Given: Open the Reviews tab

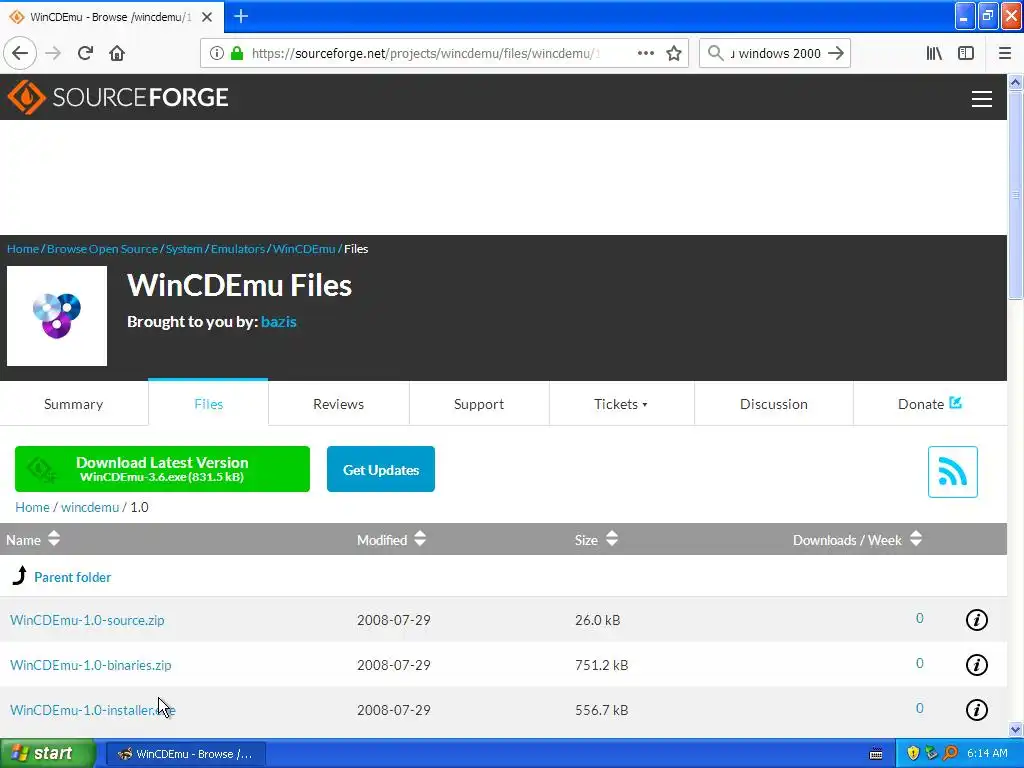Looking at the screenshot, I should [338, 404].
